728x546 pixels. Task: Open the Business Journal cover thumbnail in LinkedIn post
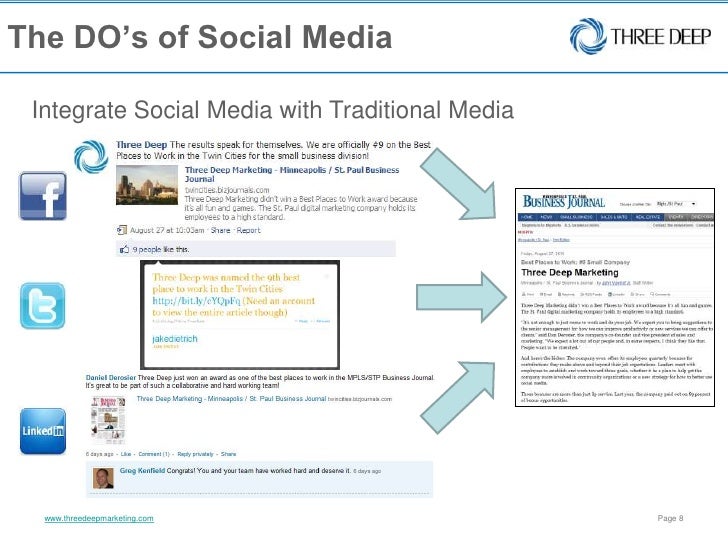point(108,421)
